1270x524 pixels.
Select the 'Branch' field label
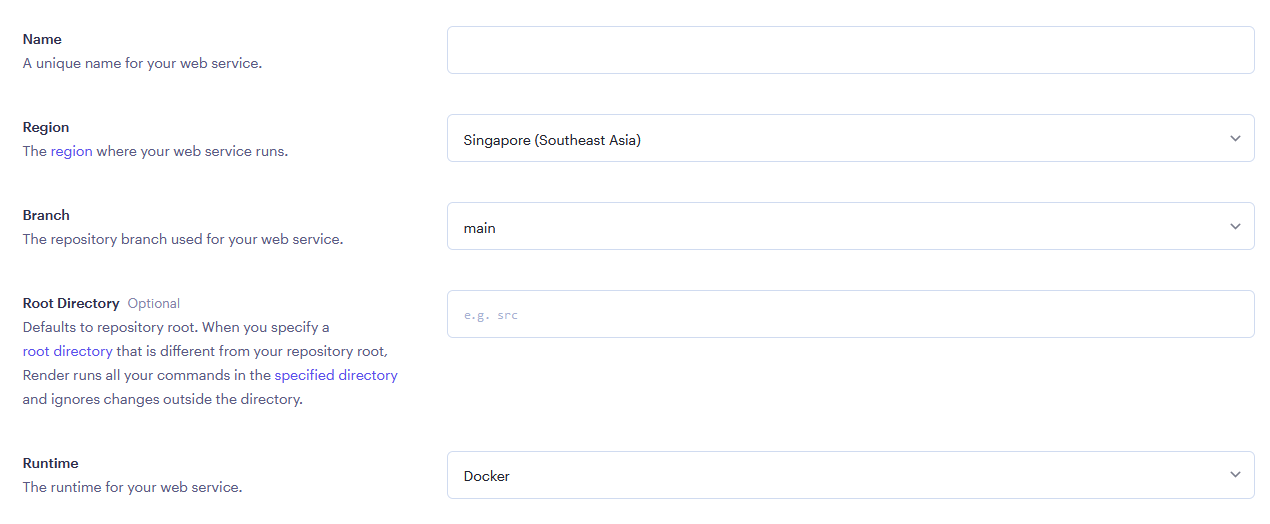tap(46, 215)
